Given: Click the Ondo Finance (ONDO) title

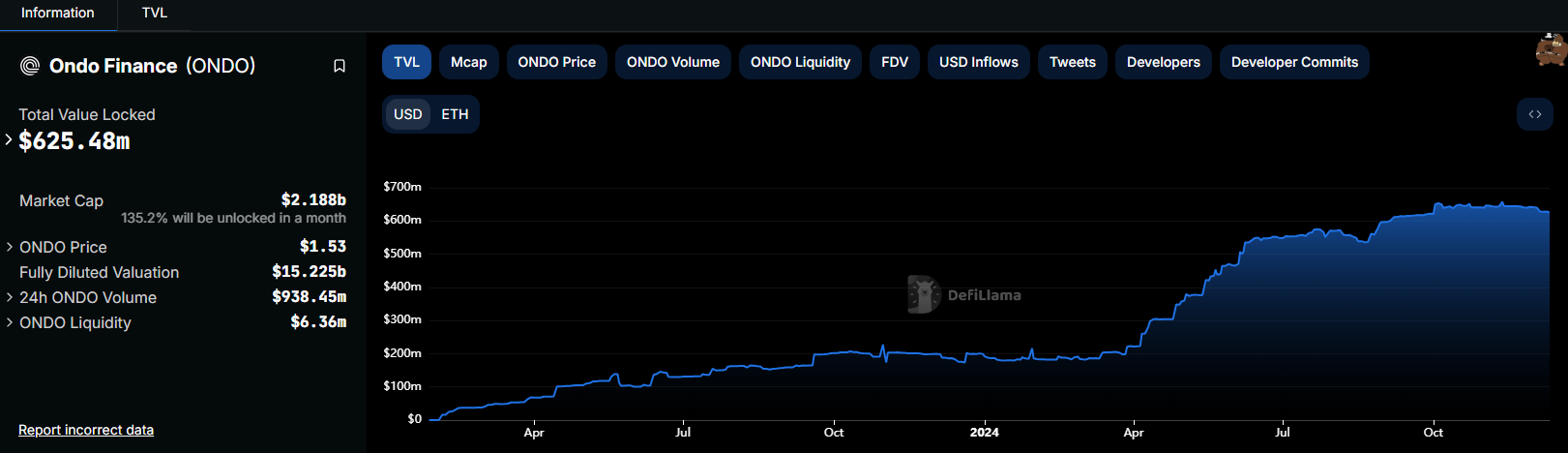Looking at the screenshot, I should click(x=153, y=66).
